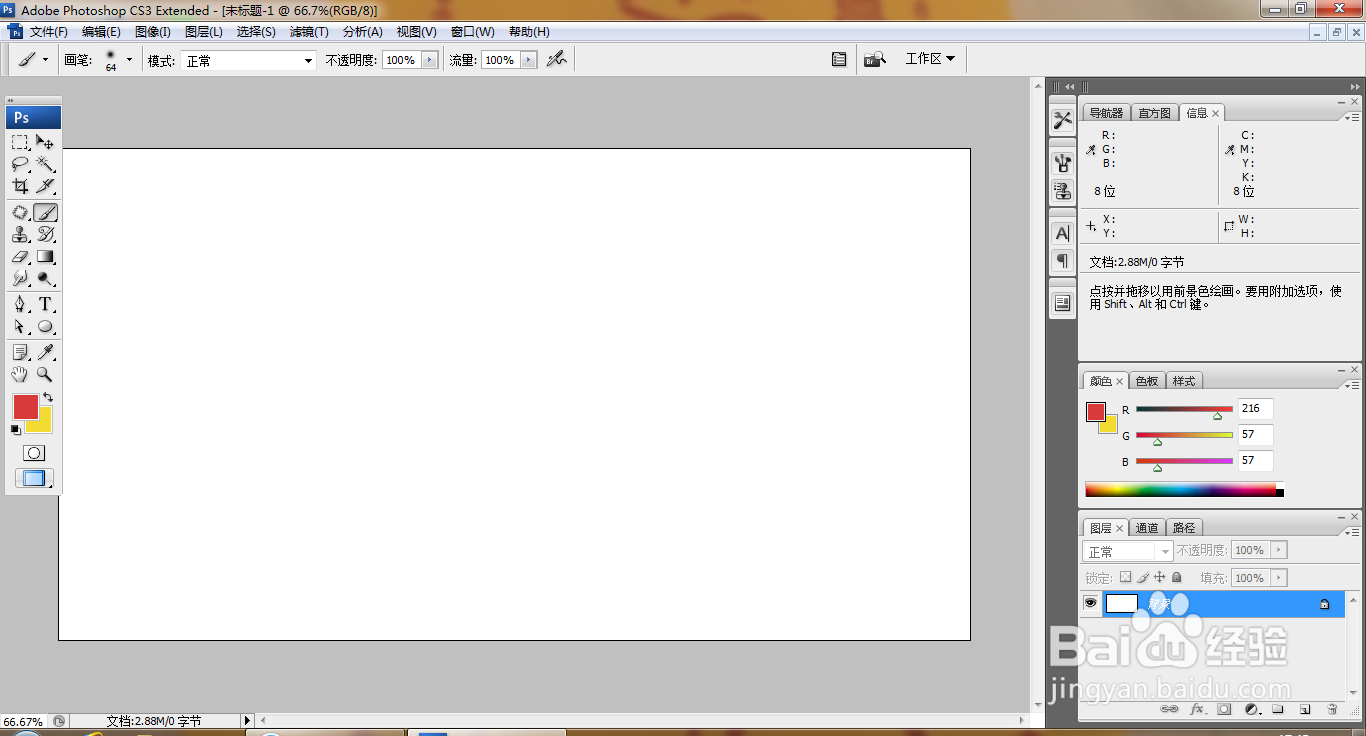1366x736 pixels.
Task: Select the Clone Stamp tool
Action: (x=20, y=235)
